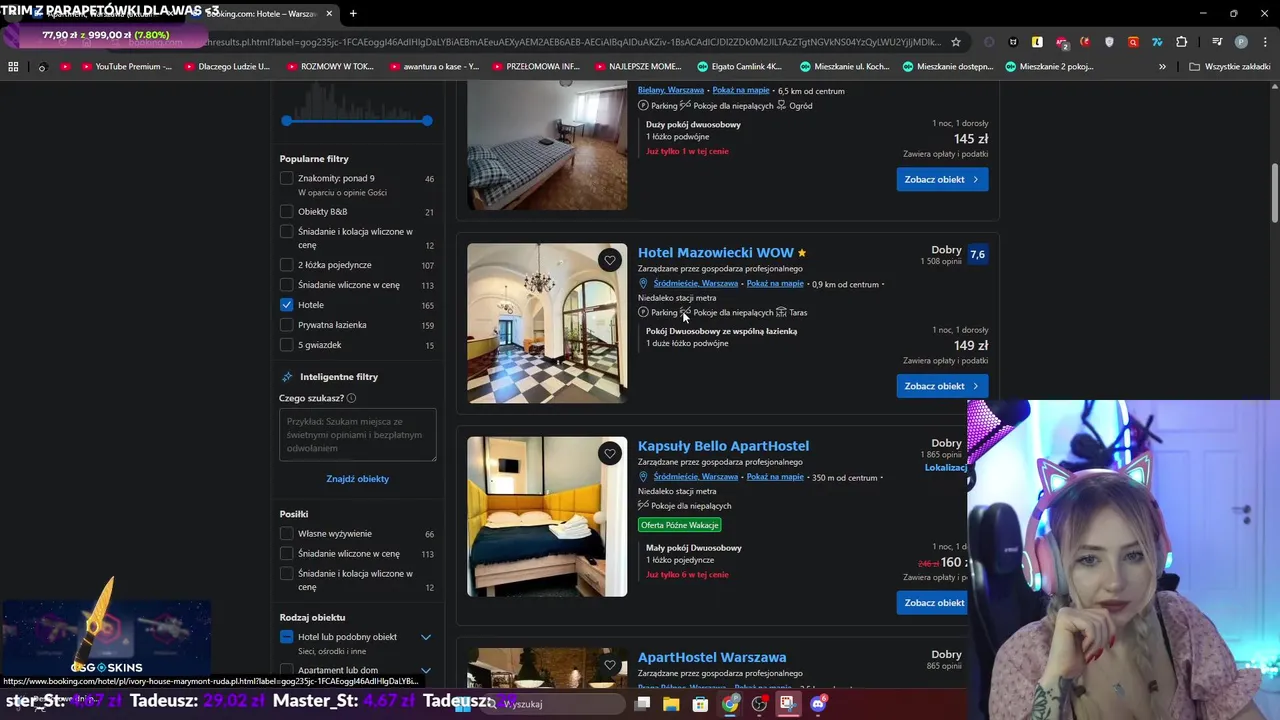Viewport: 1280px width, 720px height.
Task: Open Microsoft Store from the taskbar
Action: 701,704
